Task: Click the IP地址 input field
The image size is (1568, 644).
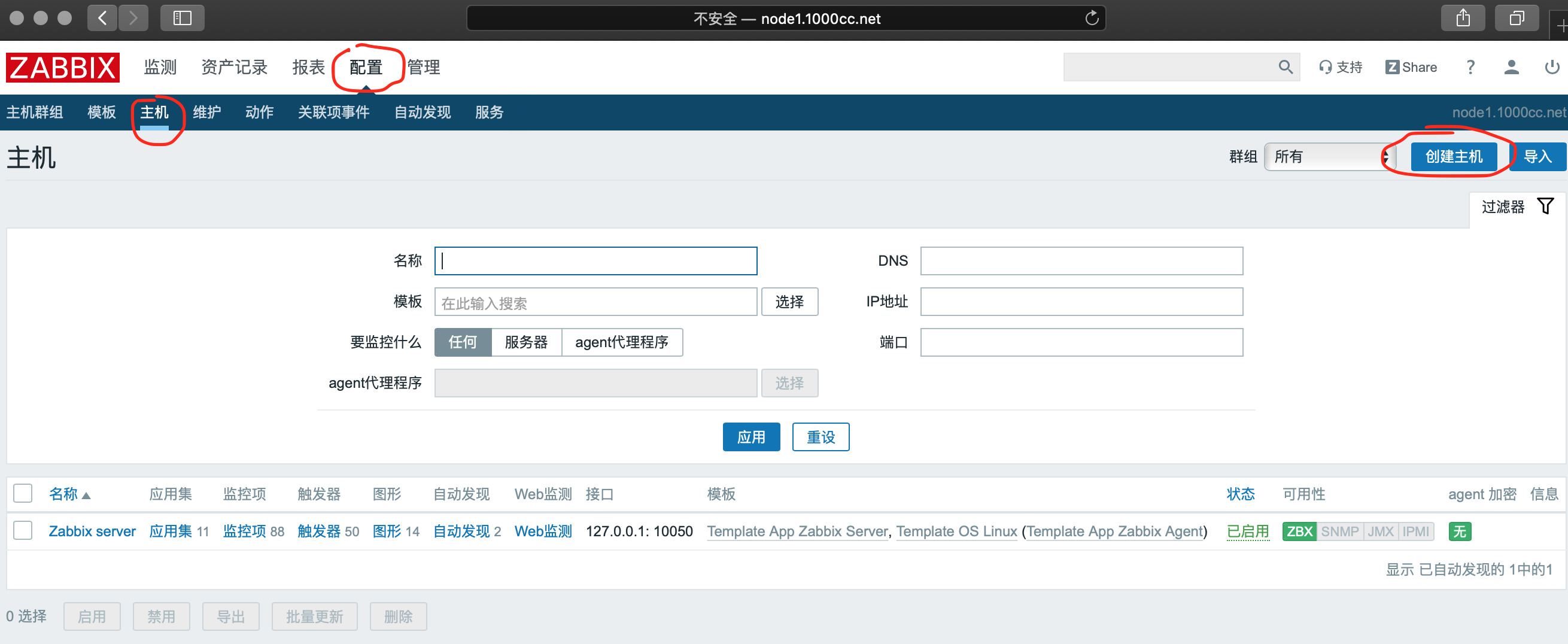Action: point(1080,302)
